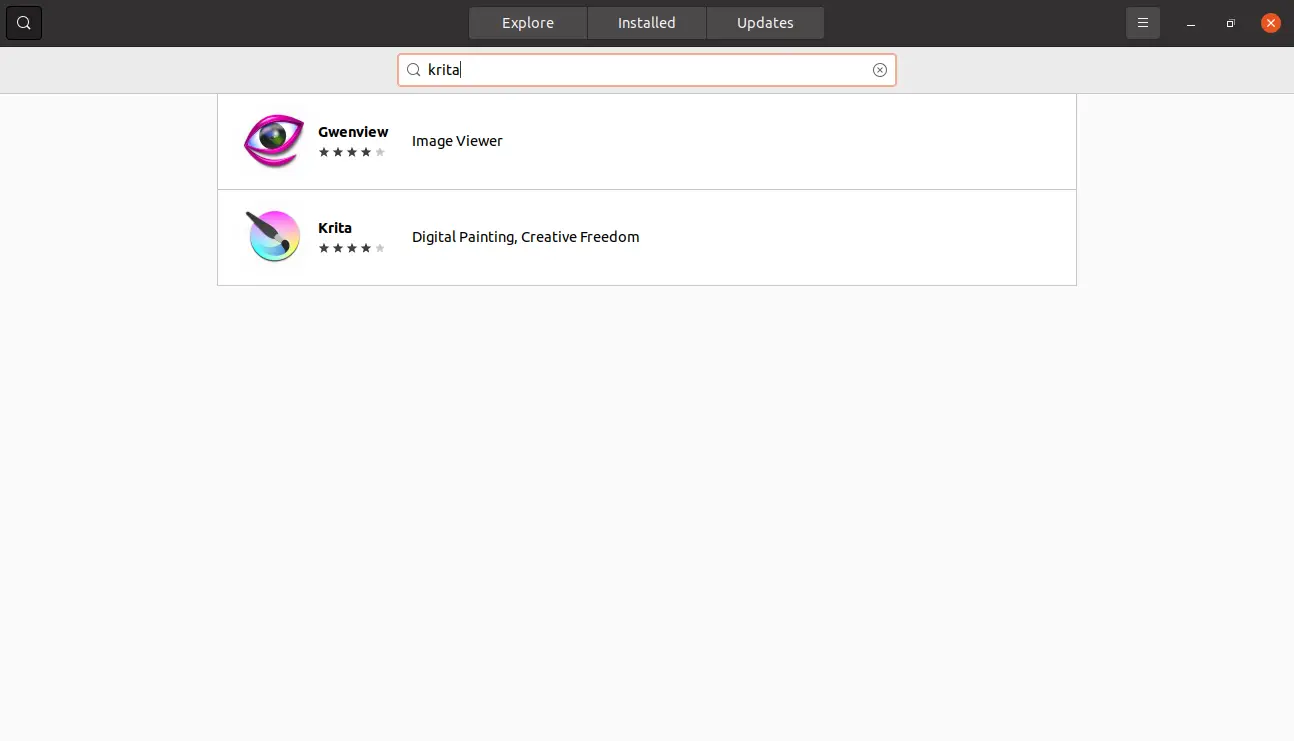Switch to the Explore tab
This screenshot has height=741, width=1294.
tap(528, 23)
